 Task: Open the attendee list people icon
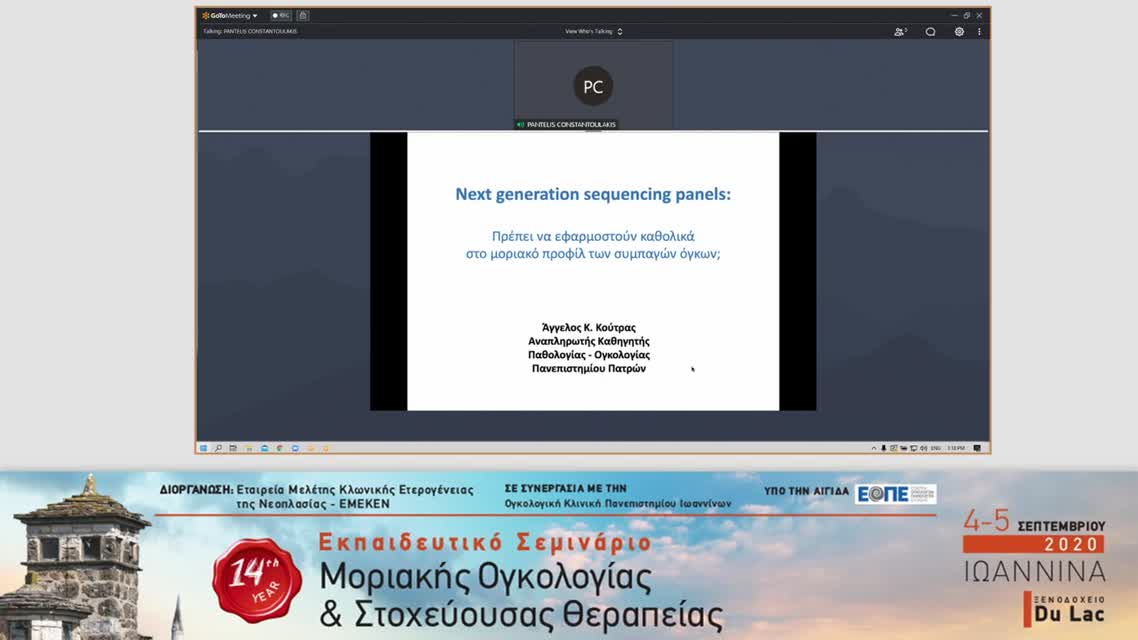click(x=901, y=31)
